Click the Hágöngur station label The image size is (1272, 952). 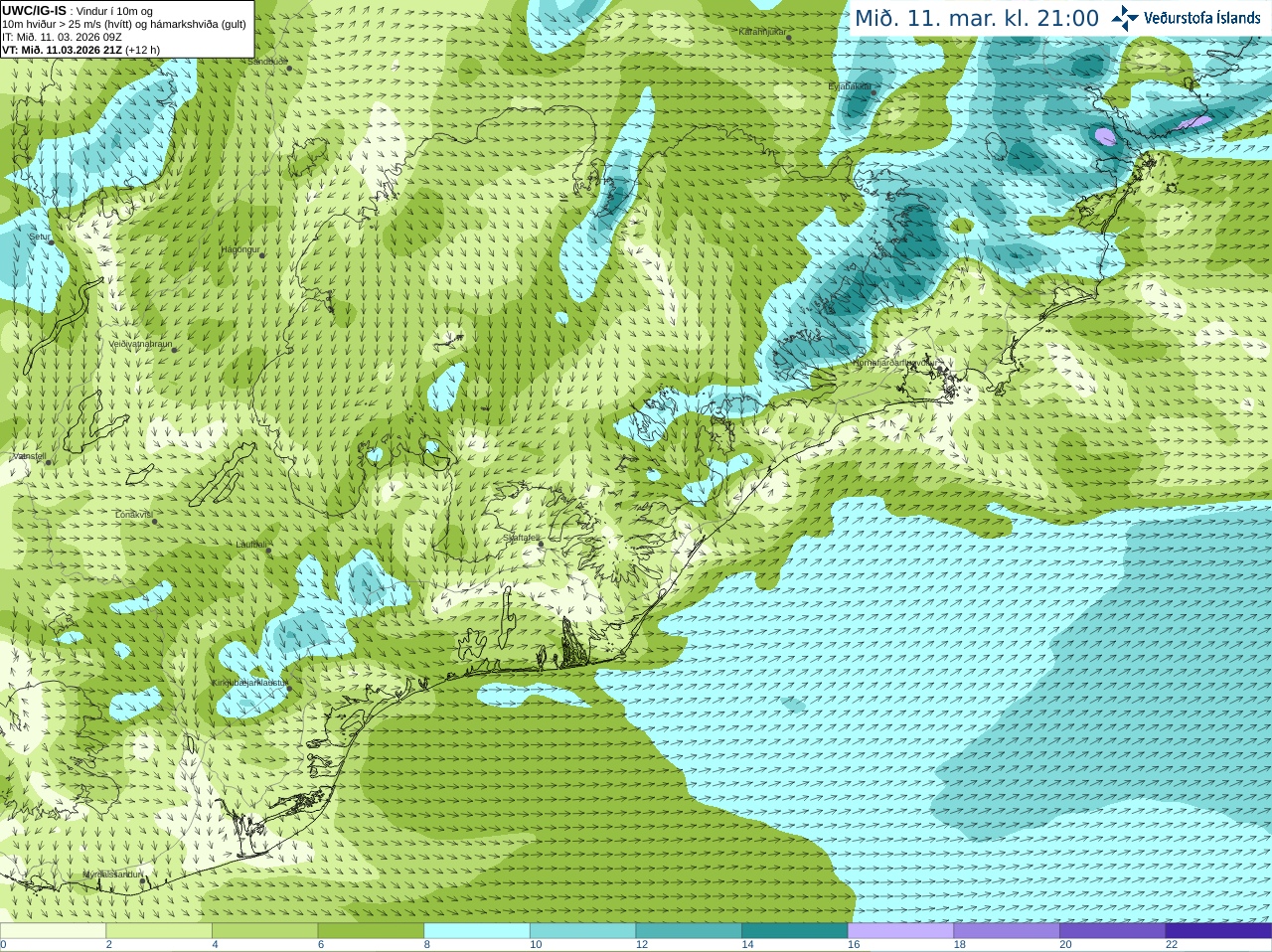coord(239,249)
